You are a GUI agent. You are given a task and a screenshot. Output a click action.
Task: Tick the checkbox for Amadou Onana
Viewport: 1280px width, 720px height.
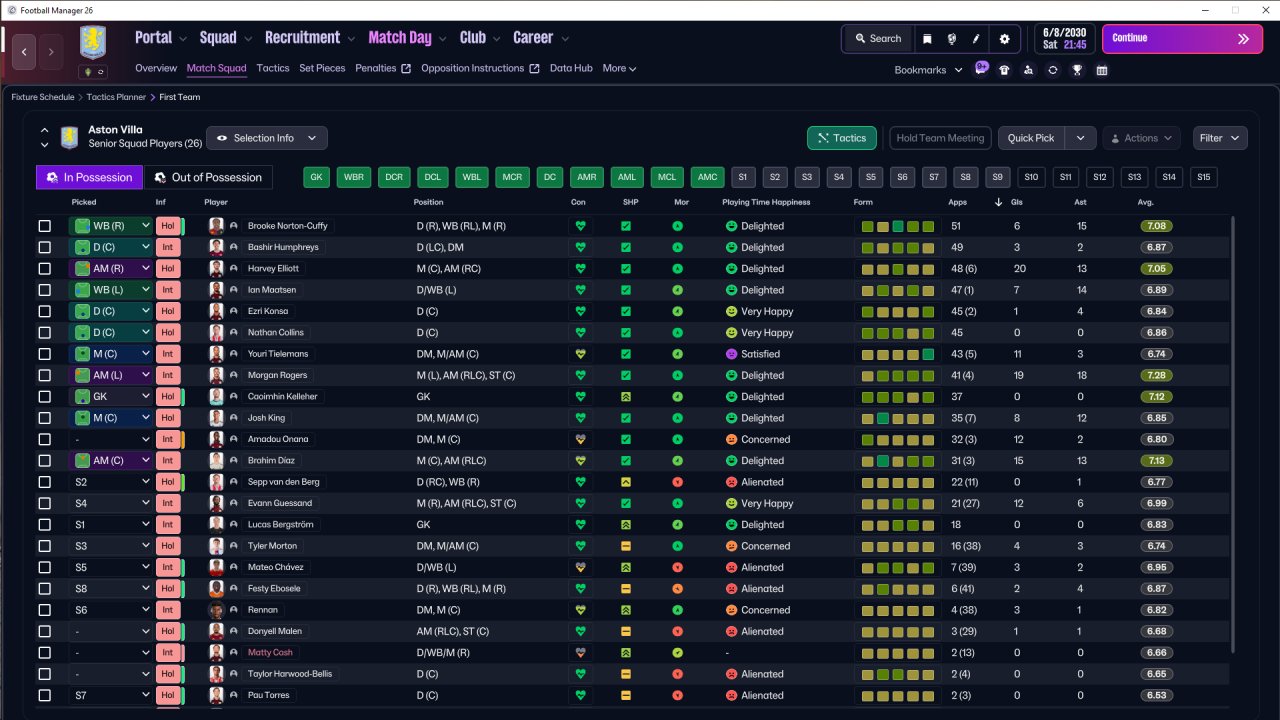click(x=44, y=439)
